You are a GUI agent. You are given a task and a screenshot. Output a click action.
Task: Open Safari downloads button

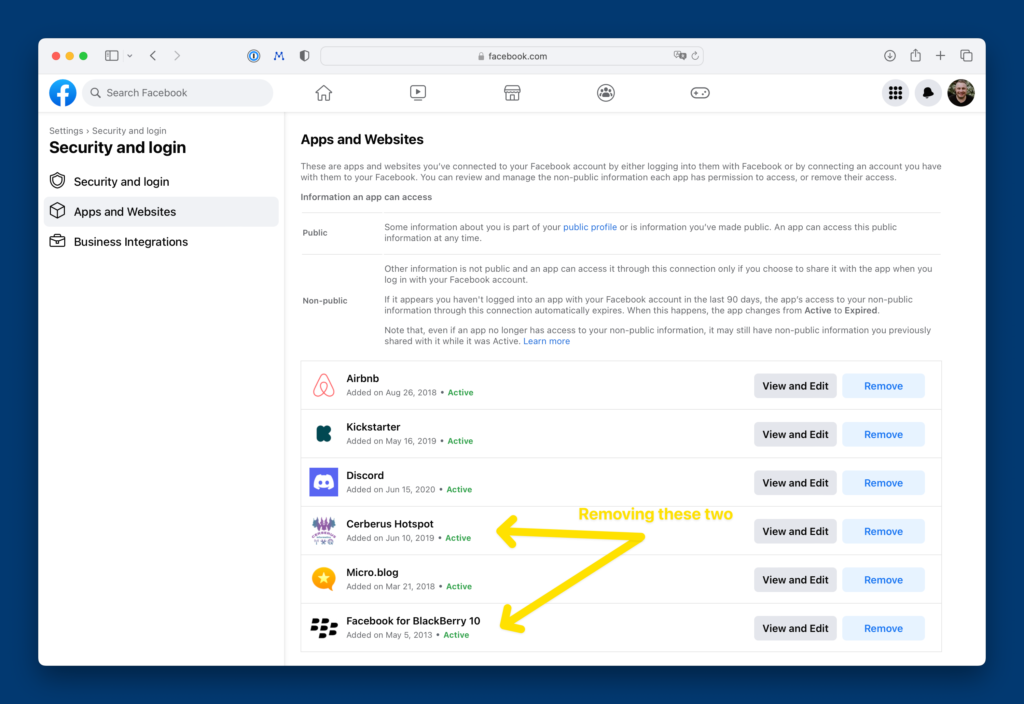(x=890, y=56)
